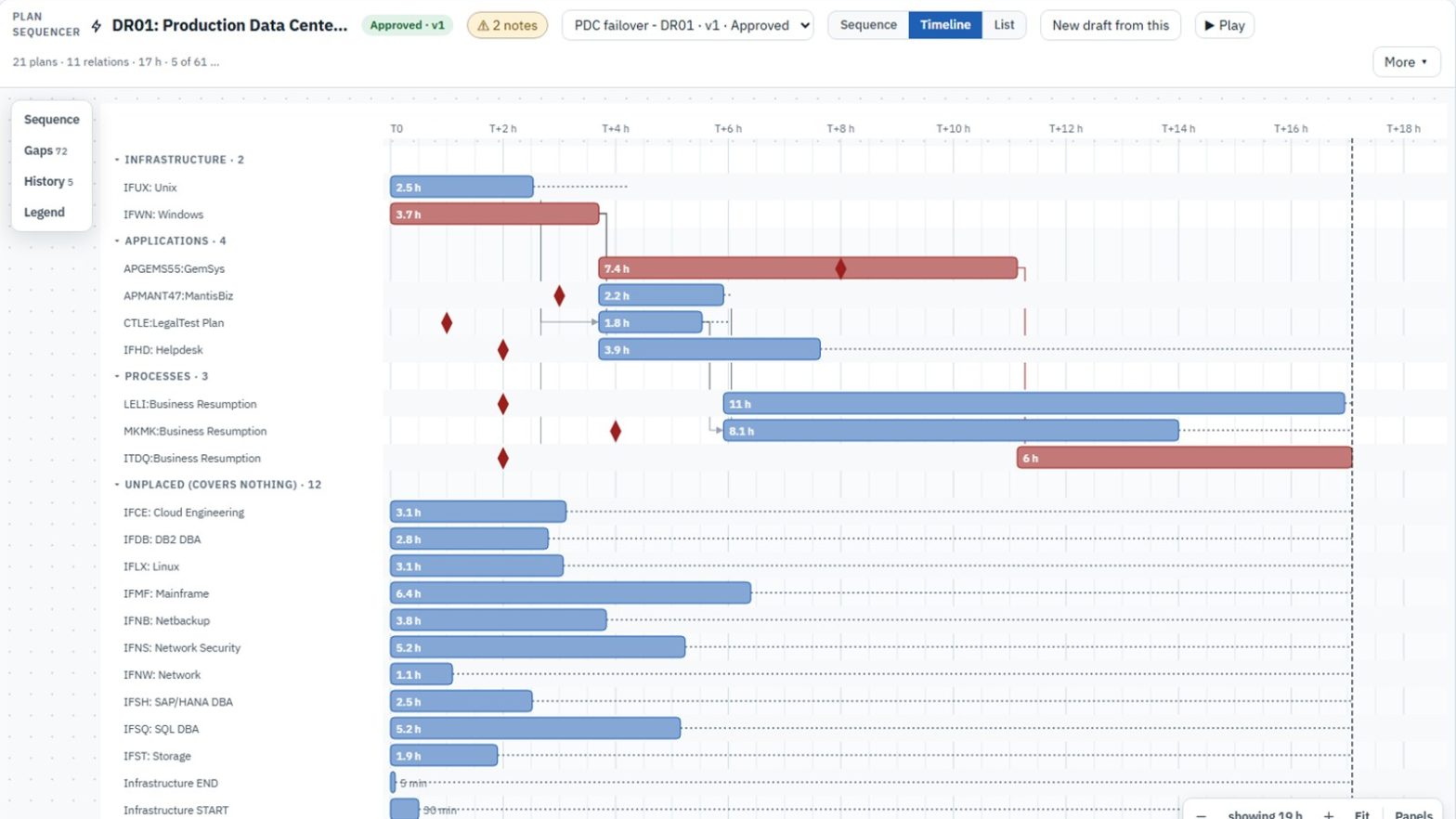
Task: Click the red diamond marker on the GemSys bar
Action: click(x=840, y=268)
